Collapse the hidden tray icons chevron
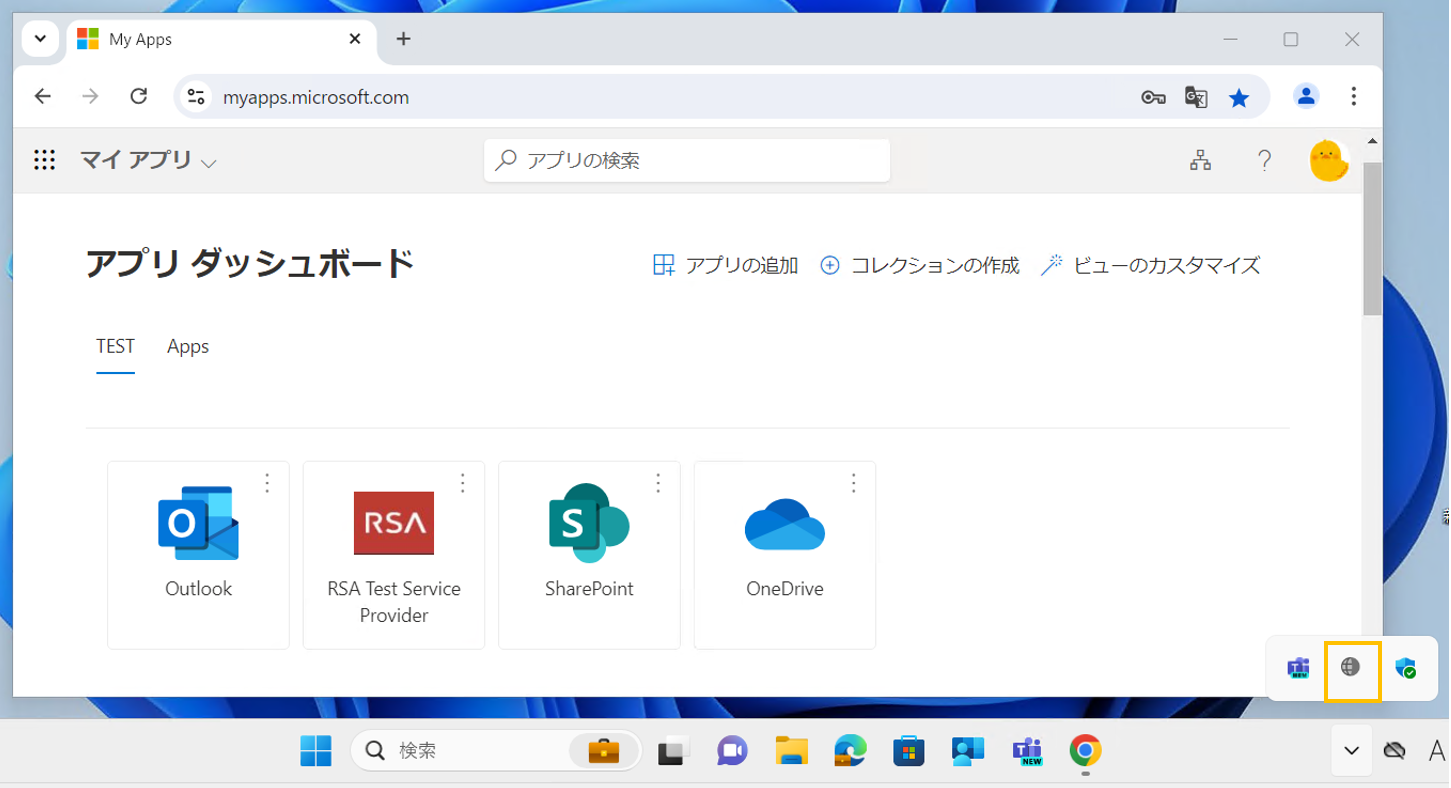 pyautogui.click(x=1352, y=751)
